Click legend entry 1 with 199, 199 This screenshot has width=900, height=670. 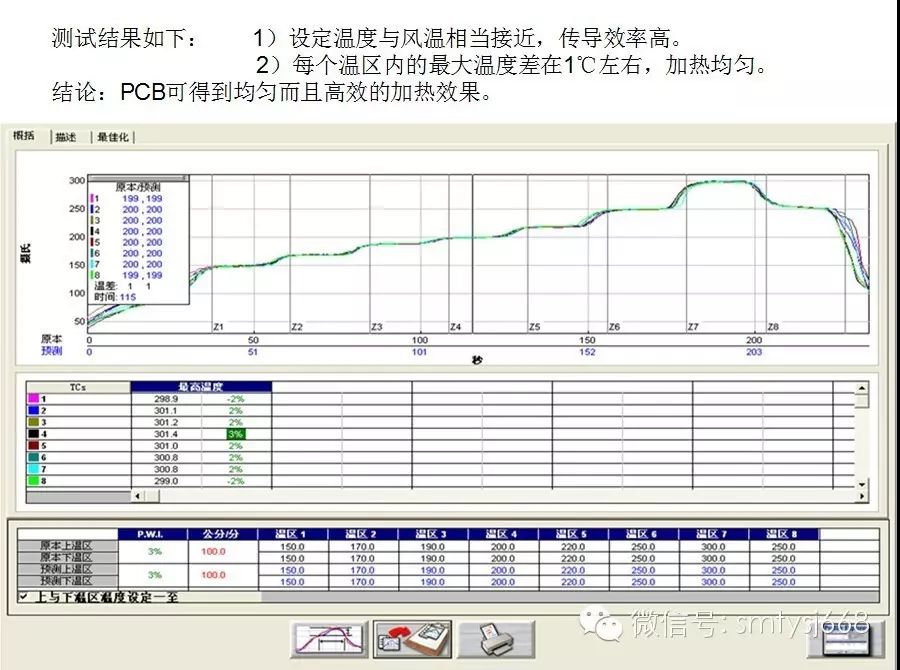click(x=126, y=198)
